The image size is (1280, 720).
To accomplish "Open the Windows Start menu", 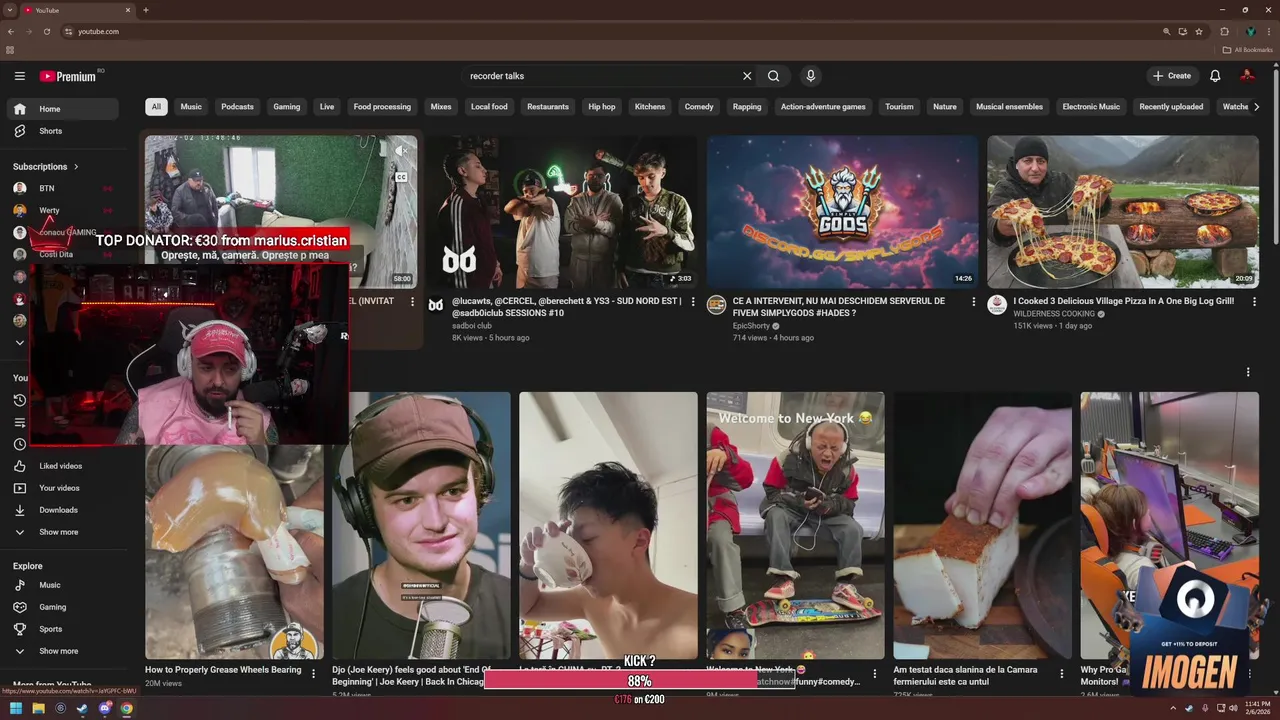I will 16,709.
